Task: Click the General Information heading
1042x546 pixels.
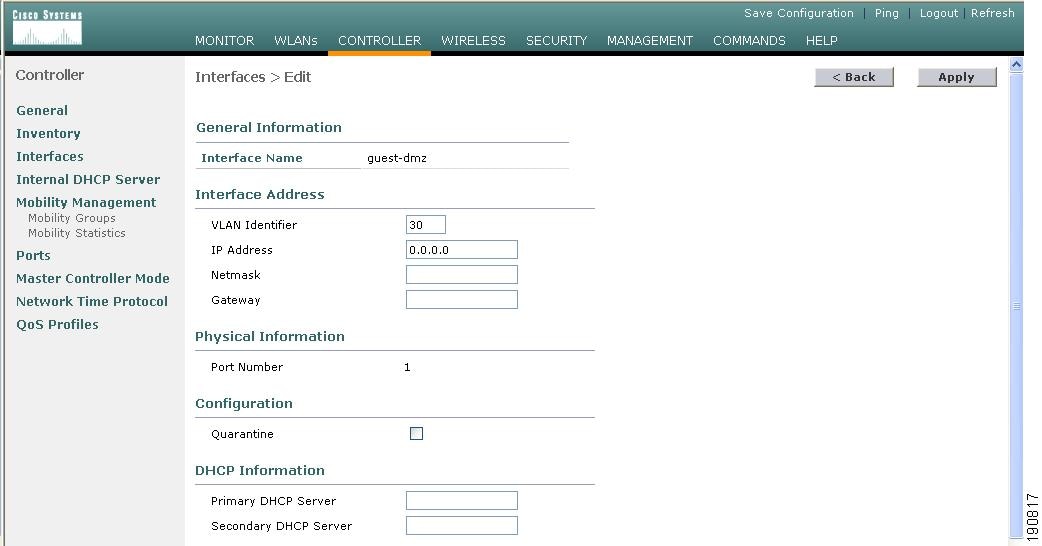Action: 269,128
